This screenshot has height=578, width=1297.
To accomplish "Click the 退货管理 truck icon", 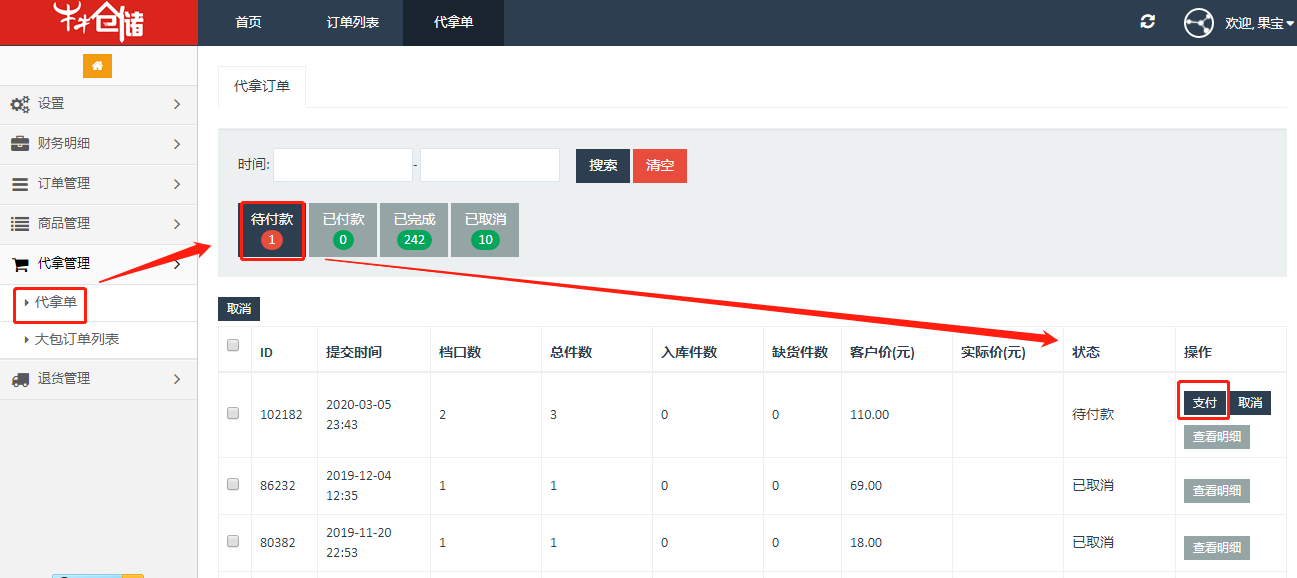I will [20, 379].
